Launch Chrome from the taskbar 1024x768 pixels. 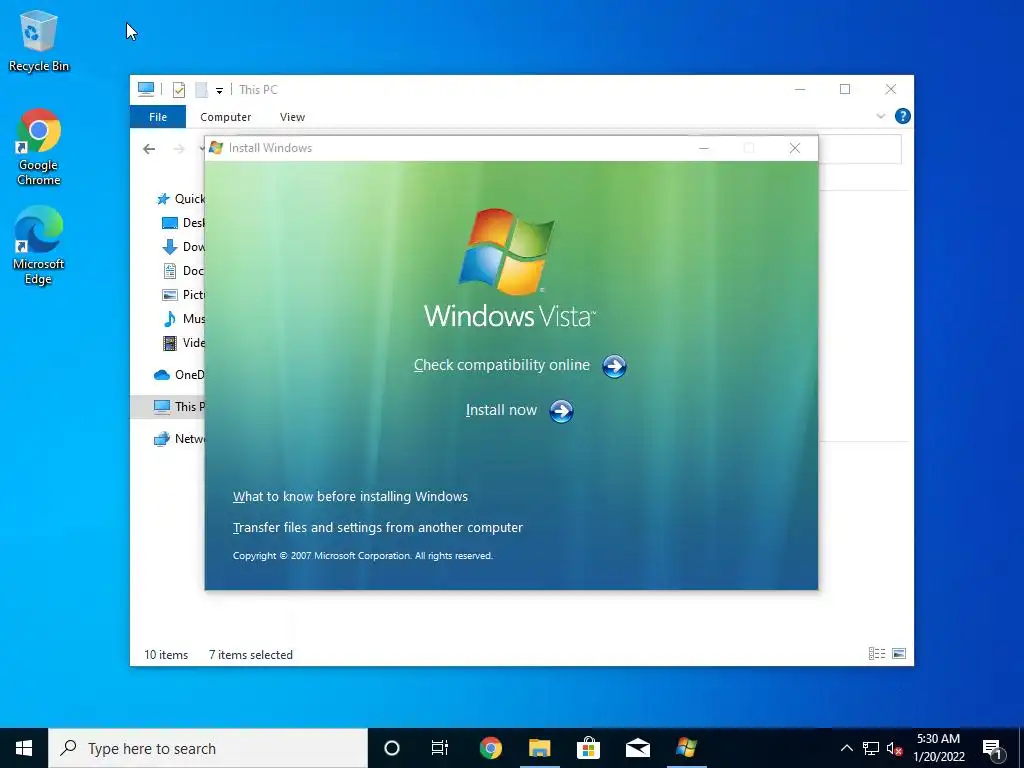pos(490,748)
